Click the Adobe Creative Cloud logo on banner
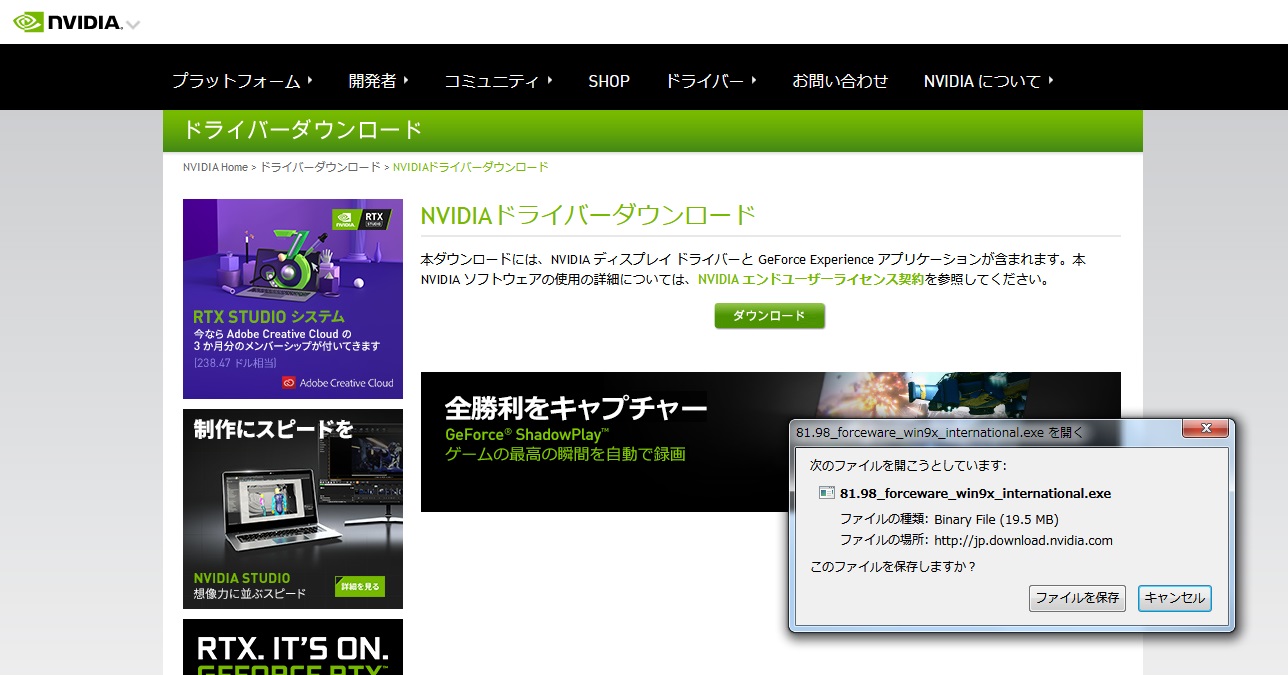Screen dimensions: 1288x675 point(338,382)
